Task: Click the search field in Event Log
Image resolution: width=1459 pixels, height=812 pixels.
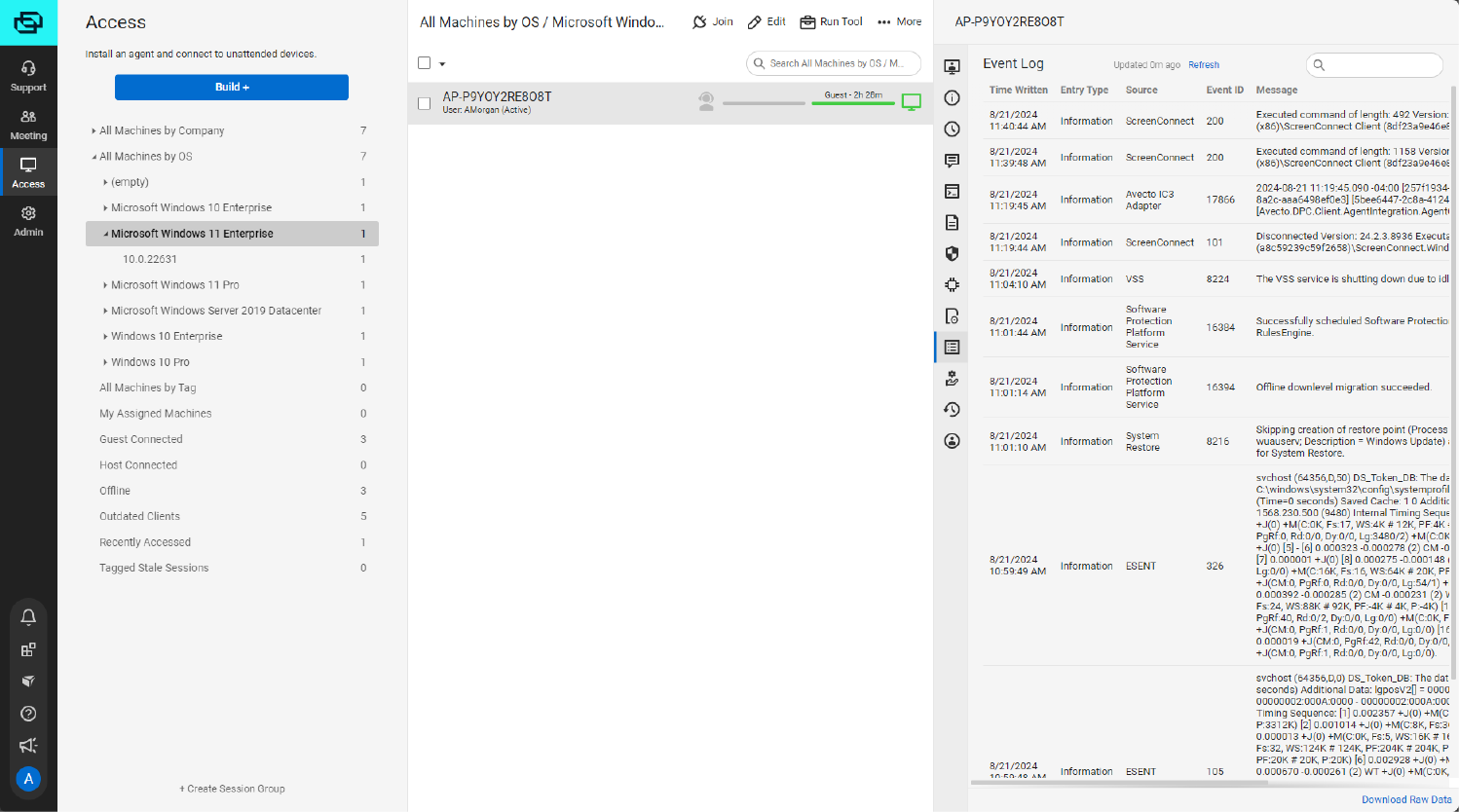Action: coord(1374,64)
